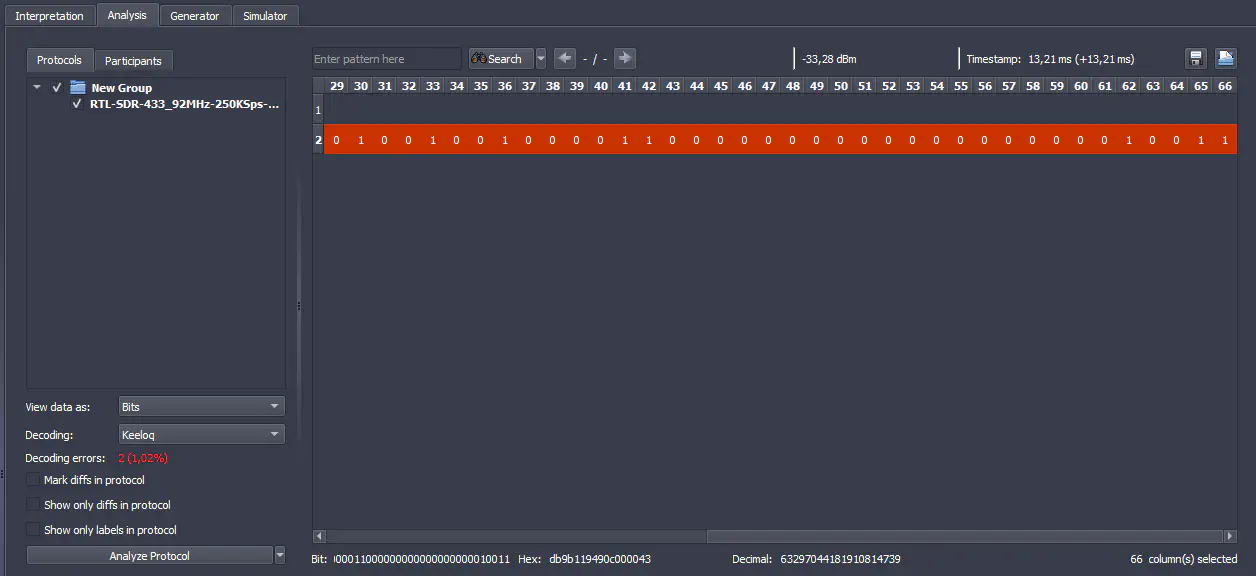Viewport: 1256px width, 576px height.
Task: Click the Analyze Protocol button
Action: (x=149, y=556)
